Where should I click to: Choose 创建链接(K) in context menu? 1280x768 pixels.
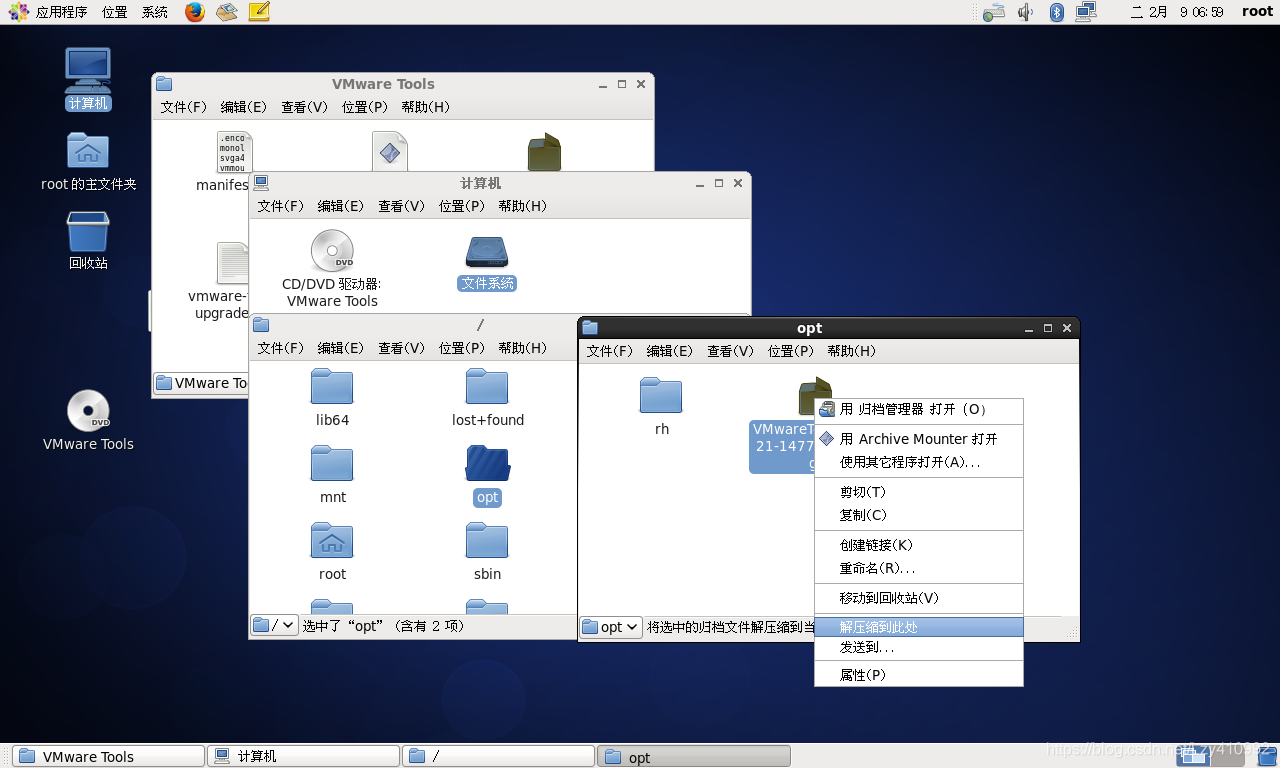pyautogui.click(x=918, y=545)
